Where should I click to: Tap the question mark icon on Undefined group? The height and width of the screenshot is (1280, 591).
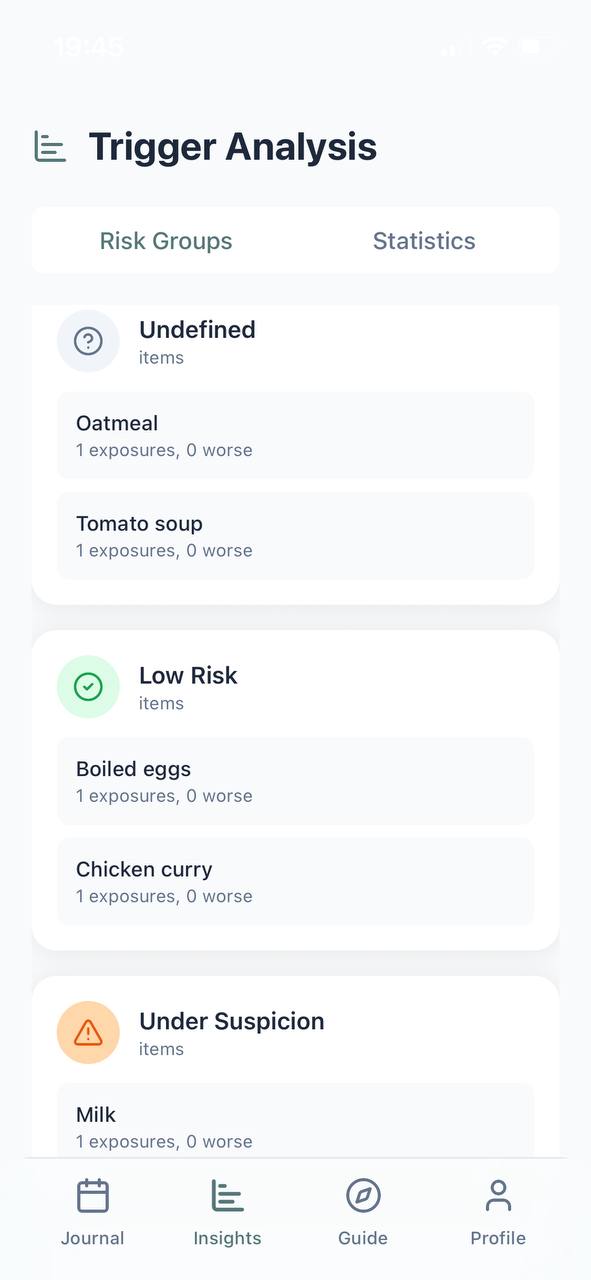[x=88, y=341]
